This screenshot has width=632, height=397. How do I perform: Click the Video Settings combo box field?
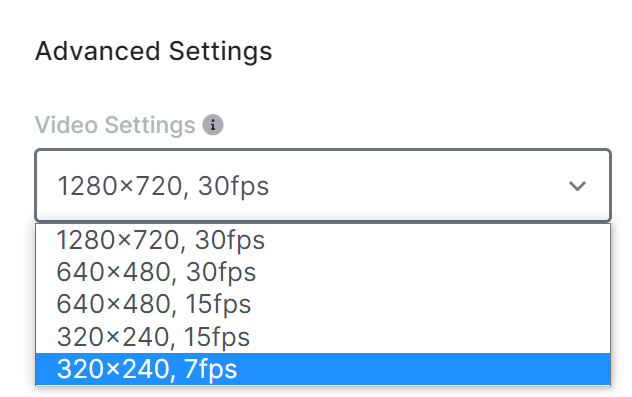(x=323, y=185)
